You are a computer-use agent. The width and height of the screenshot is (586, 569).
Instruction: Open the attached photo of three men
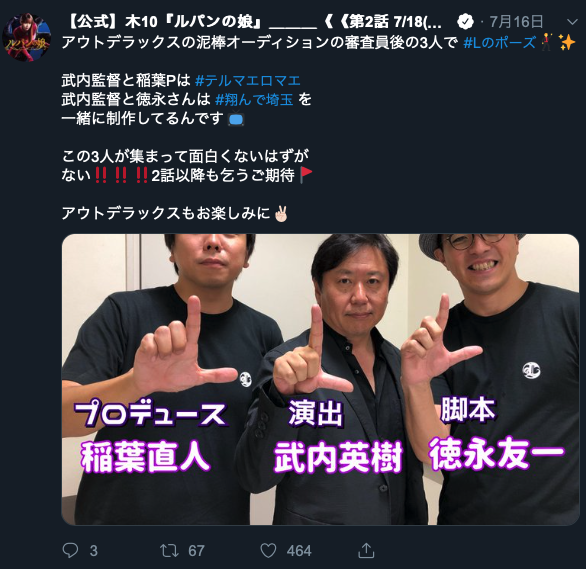click(x=320, y=379)
